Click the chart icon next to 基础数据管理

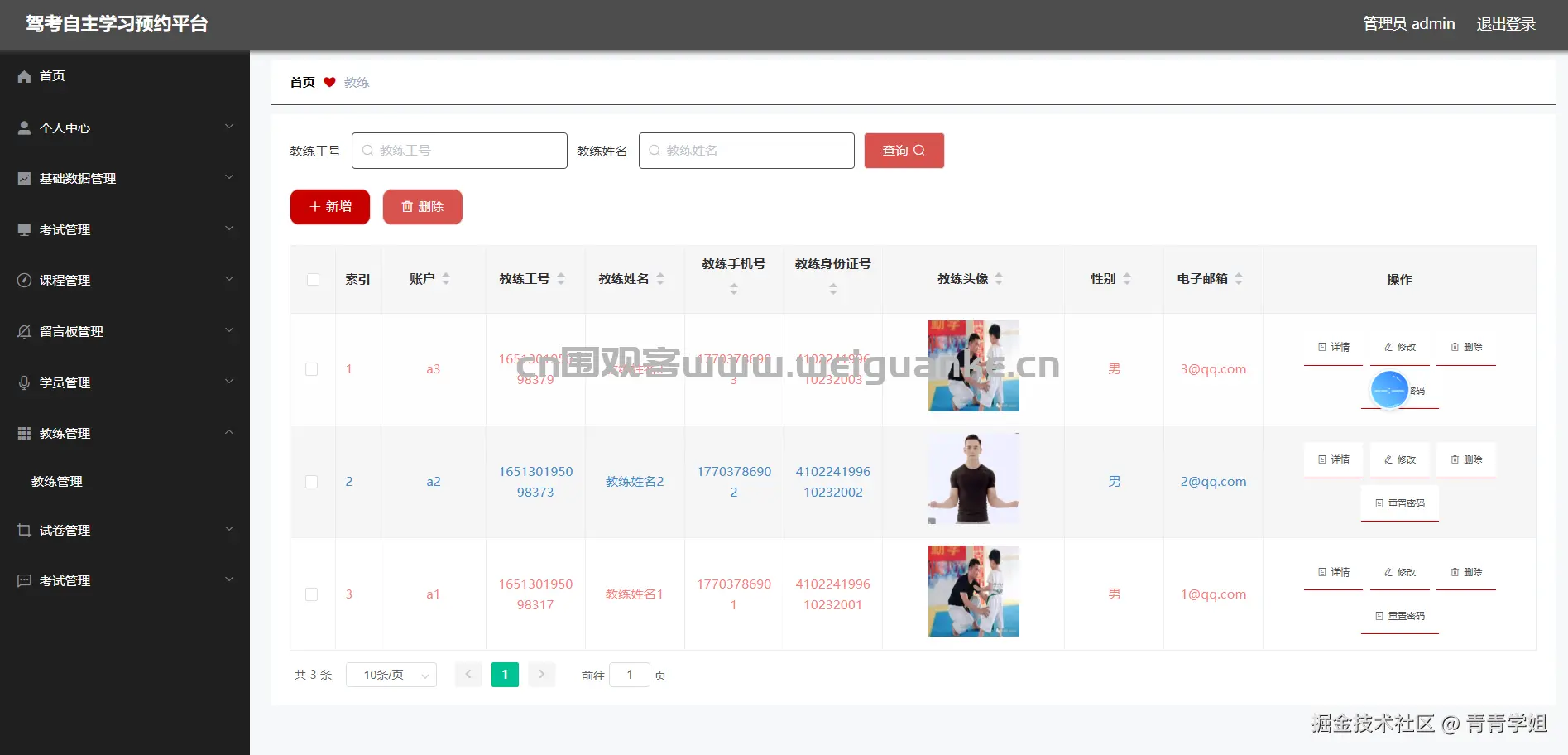click(24, 178)
